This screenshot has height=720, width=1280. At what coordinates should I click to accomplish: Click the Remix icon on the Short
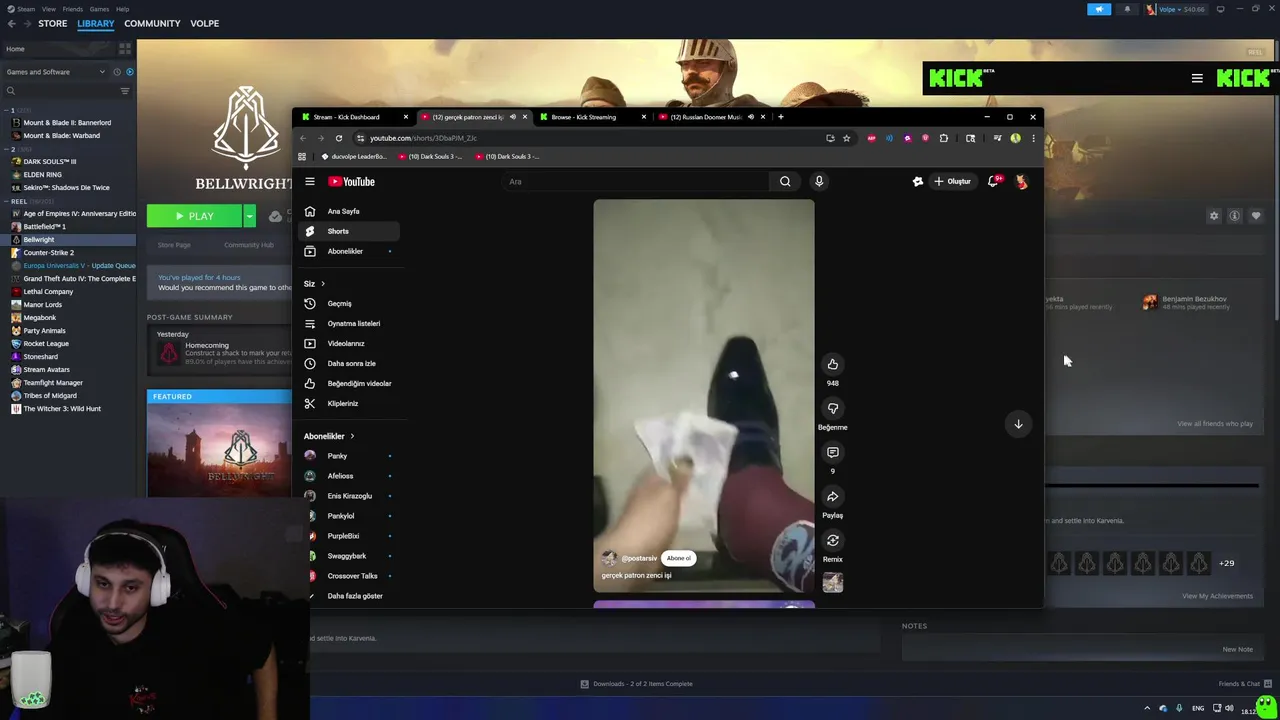coord(832,540)
